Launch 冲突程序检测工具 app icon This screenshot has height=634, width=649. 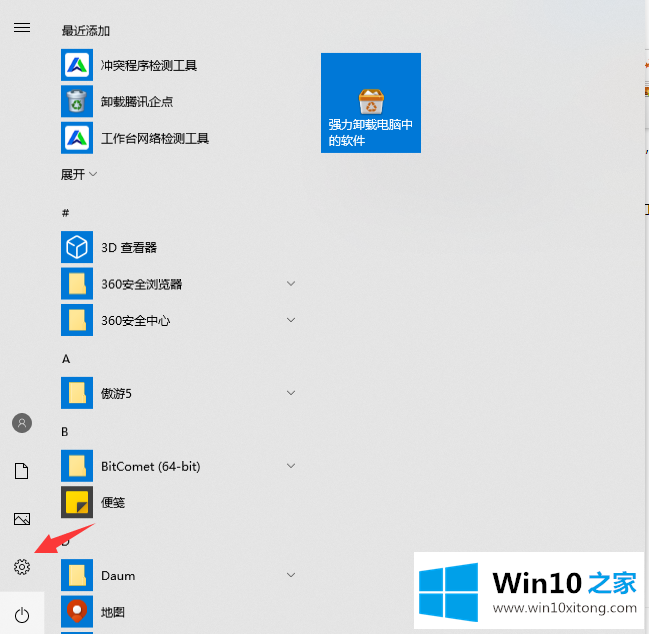(77, 65)
